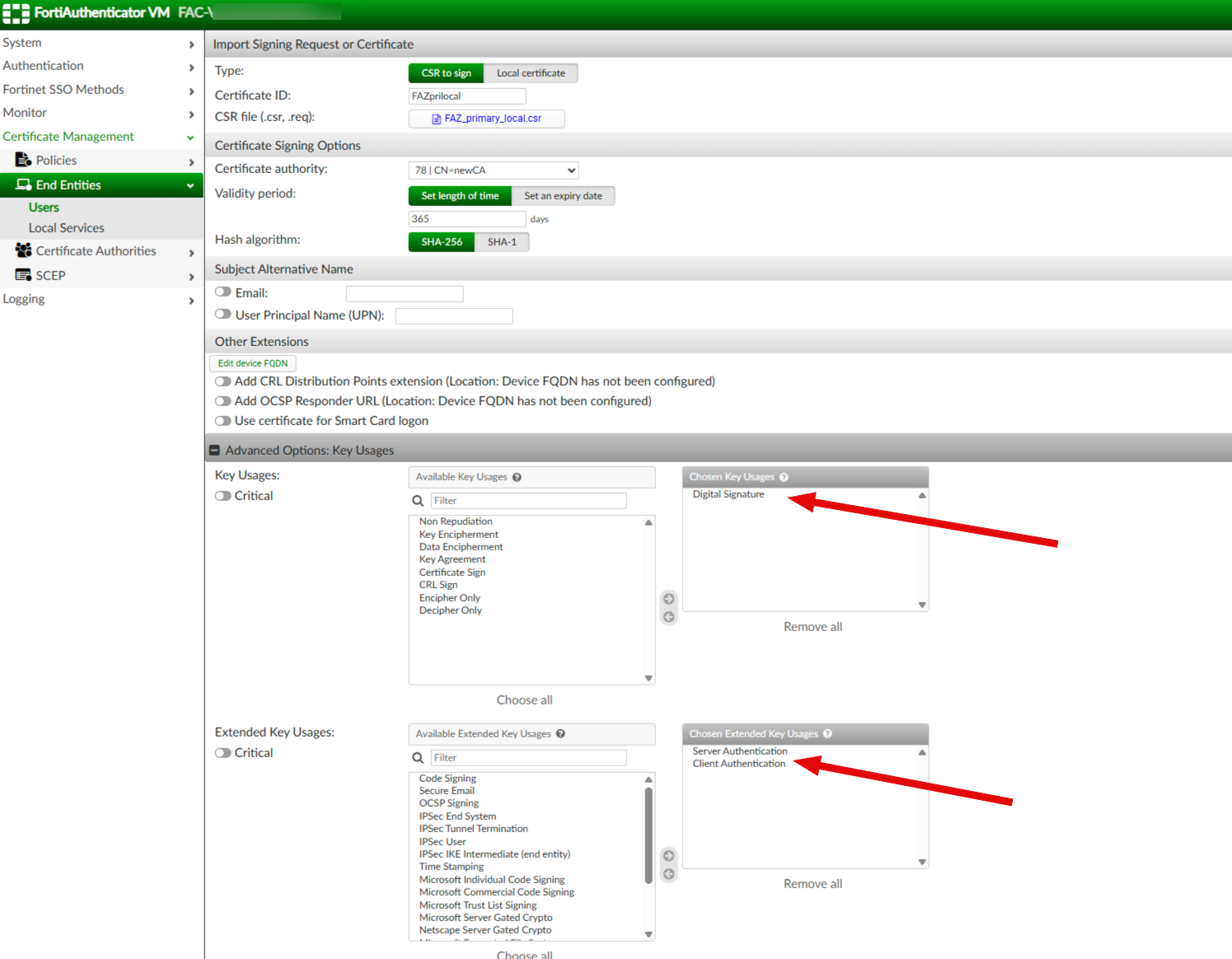
Task: Select the CSR to sign type
Action: [446, 73]
